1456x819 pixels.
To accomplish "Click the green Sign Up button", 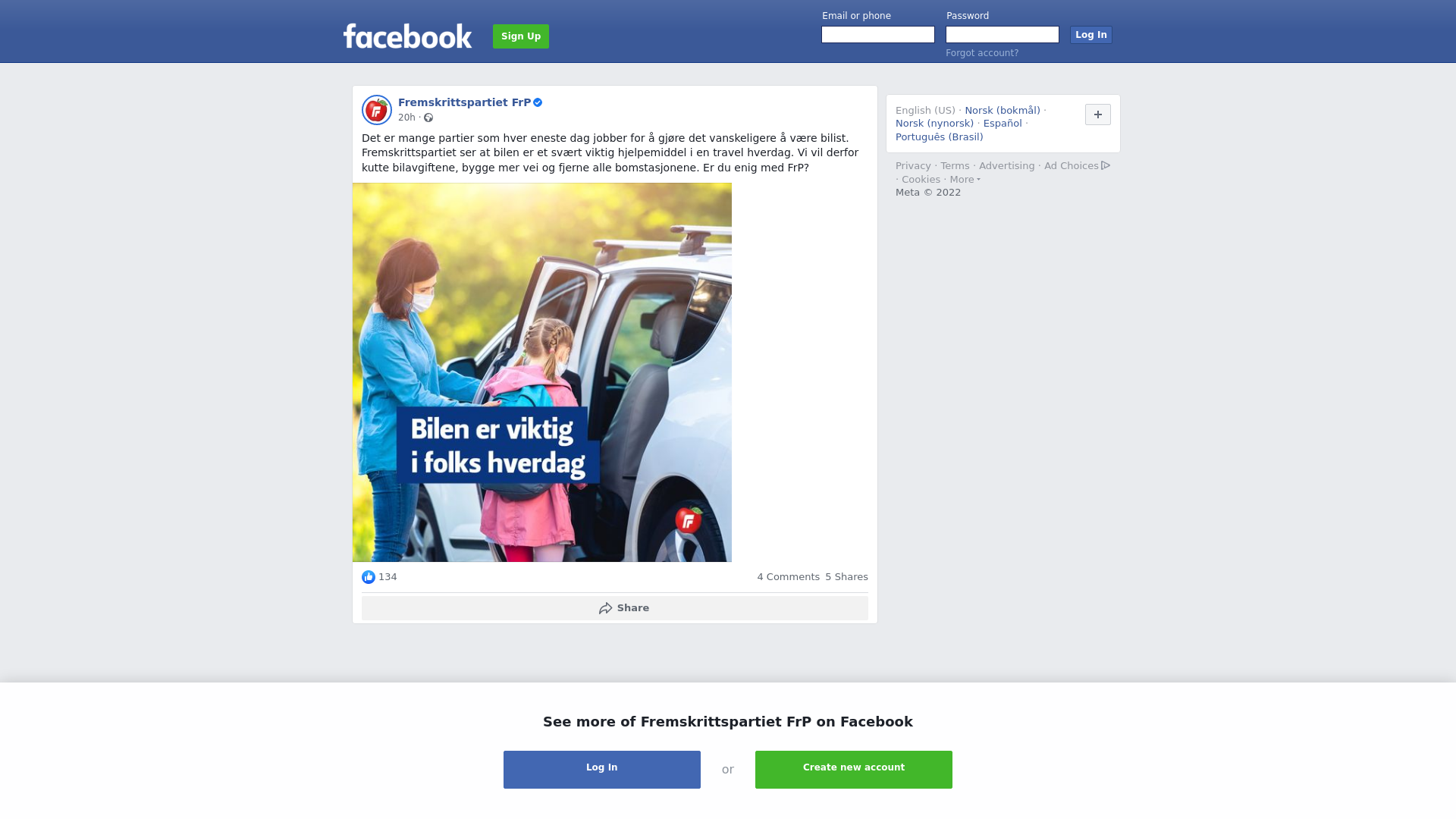I will [x=521, y=36].
